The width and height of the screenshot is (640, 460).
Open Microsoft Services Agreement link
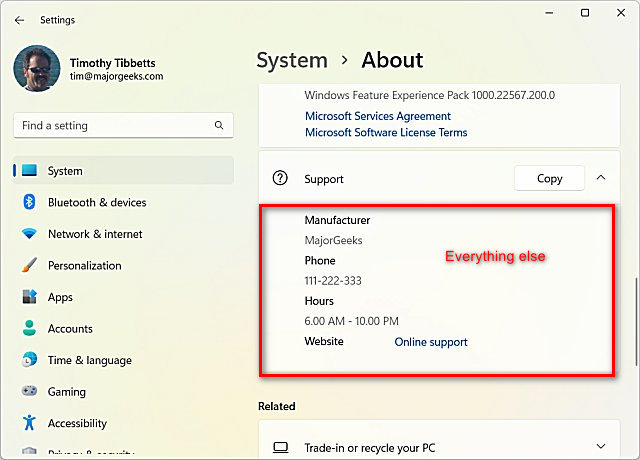[378, 116]
